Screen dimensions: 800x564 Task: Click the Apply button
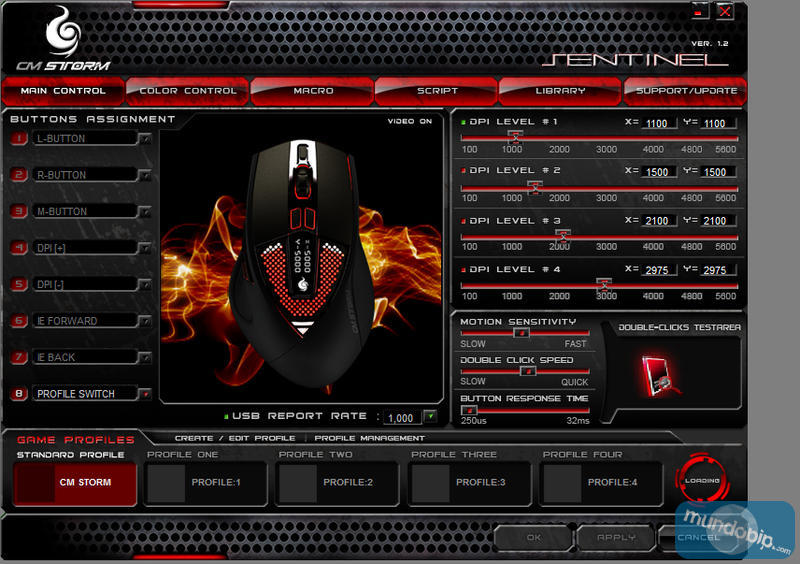click(x=616, y=537)
